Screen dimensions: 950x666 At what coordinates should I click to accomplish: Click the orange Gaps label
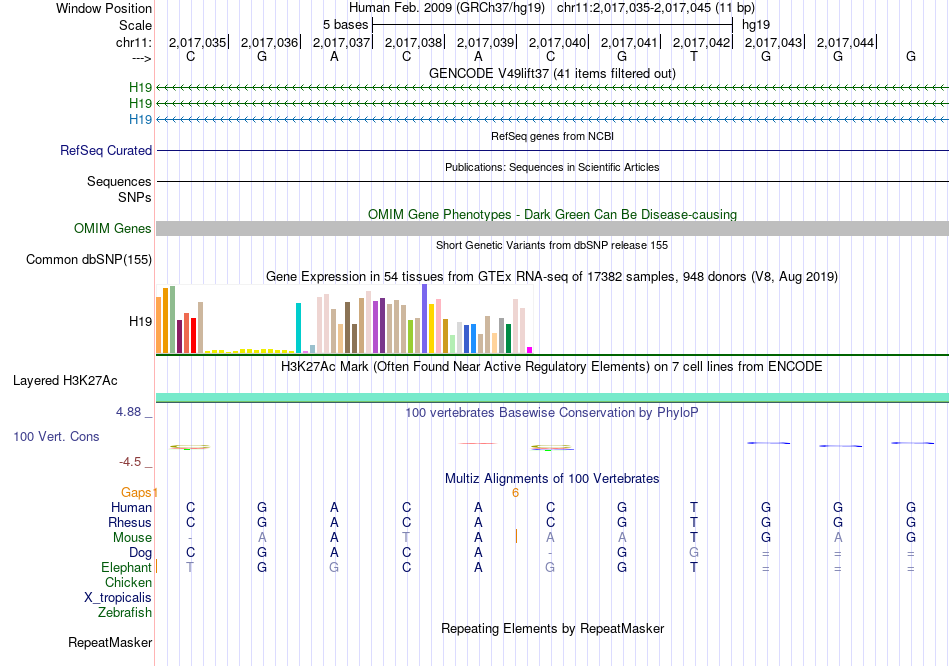click(136, 492)
